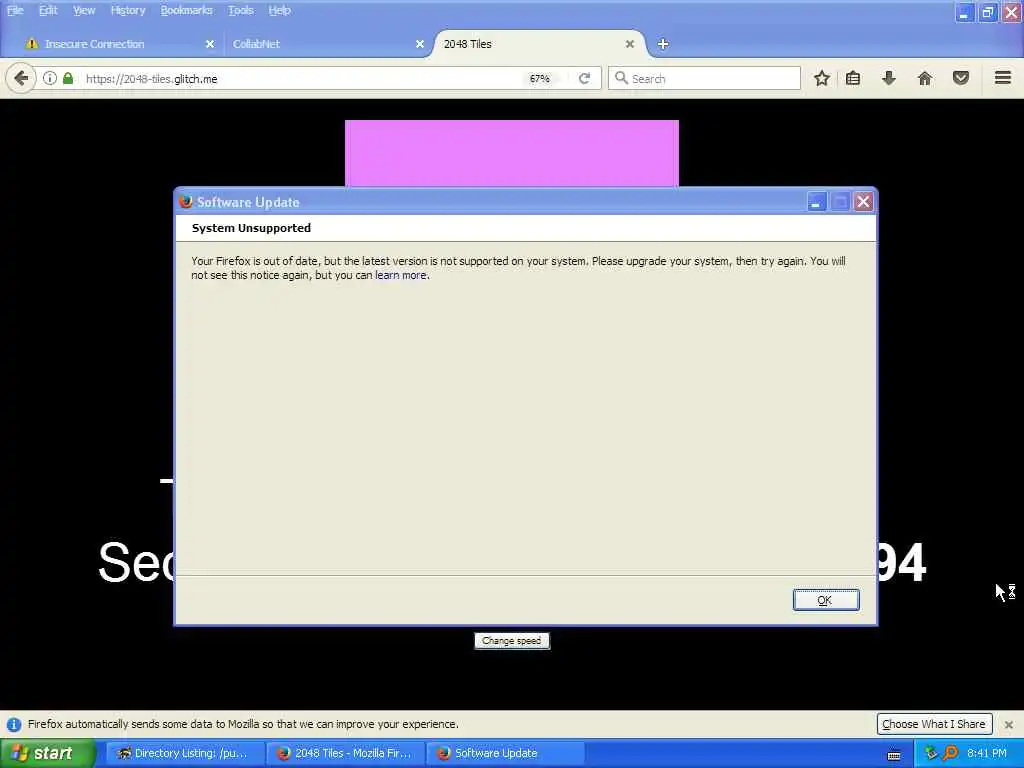Close the Insecure Connection tab
The height and width of the screenshot is (768, 1024).
point(210,44)
